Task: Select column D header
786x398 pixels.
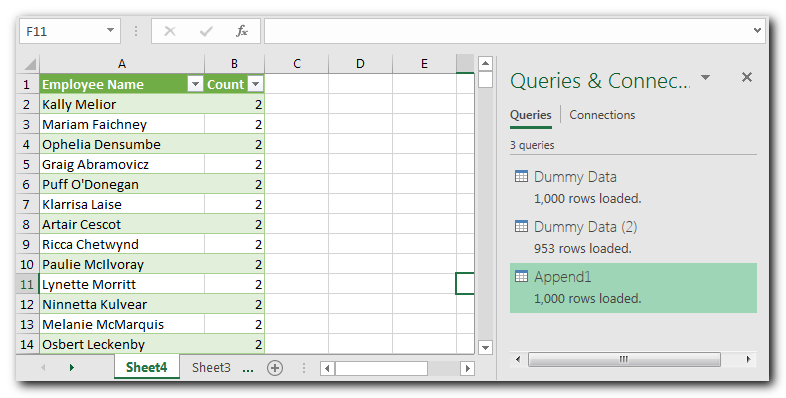Action: [360, 64]
